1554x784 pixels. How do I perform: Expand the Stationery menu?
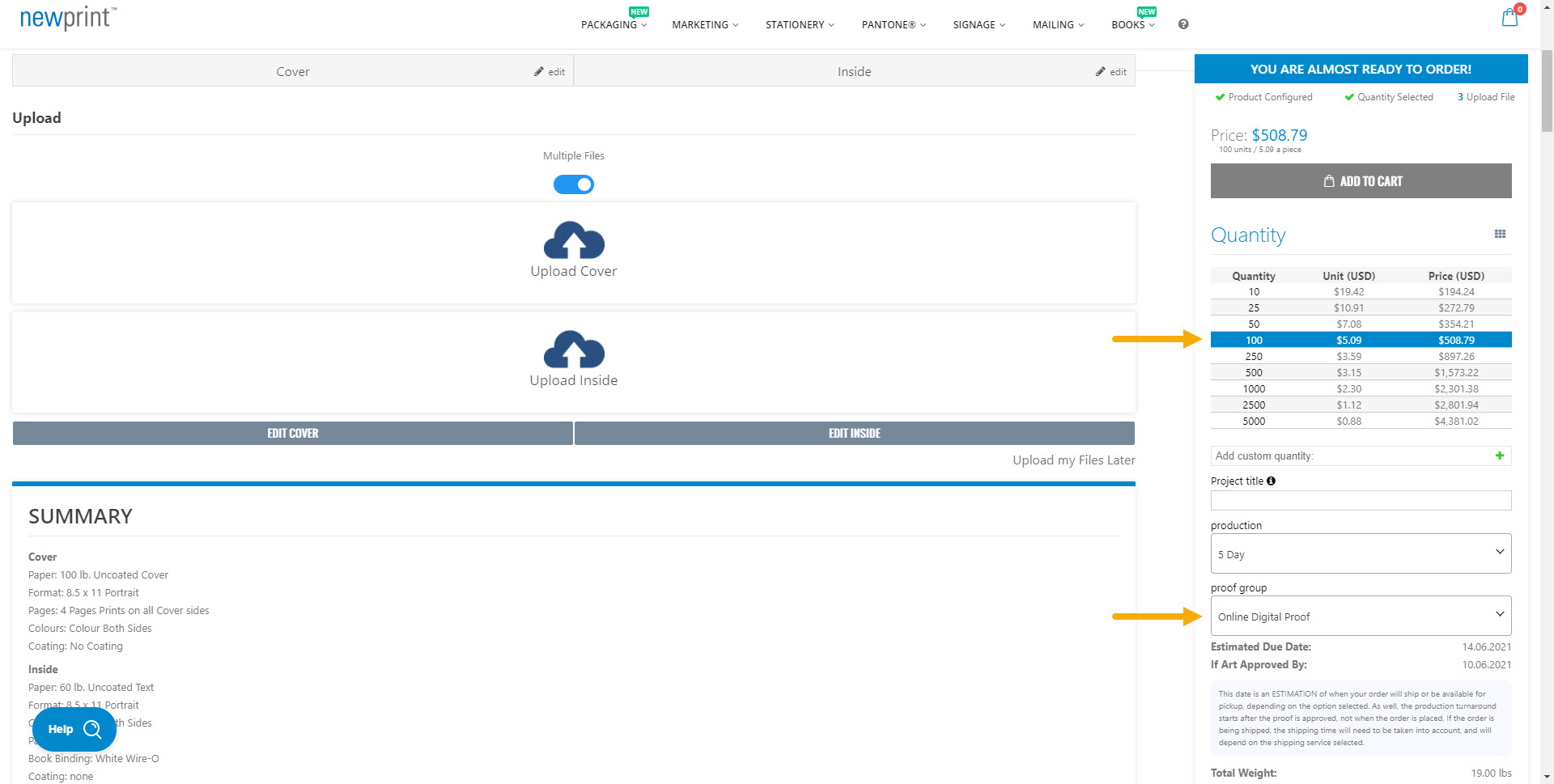click(x=800, y=24)
